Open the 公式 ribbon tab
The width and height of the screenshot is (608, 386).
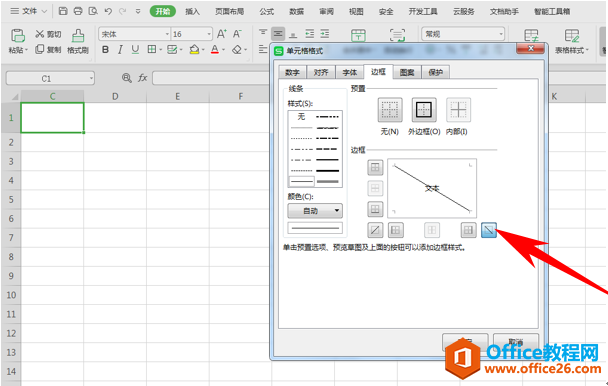pos(266,11)
